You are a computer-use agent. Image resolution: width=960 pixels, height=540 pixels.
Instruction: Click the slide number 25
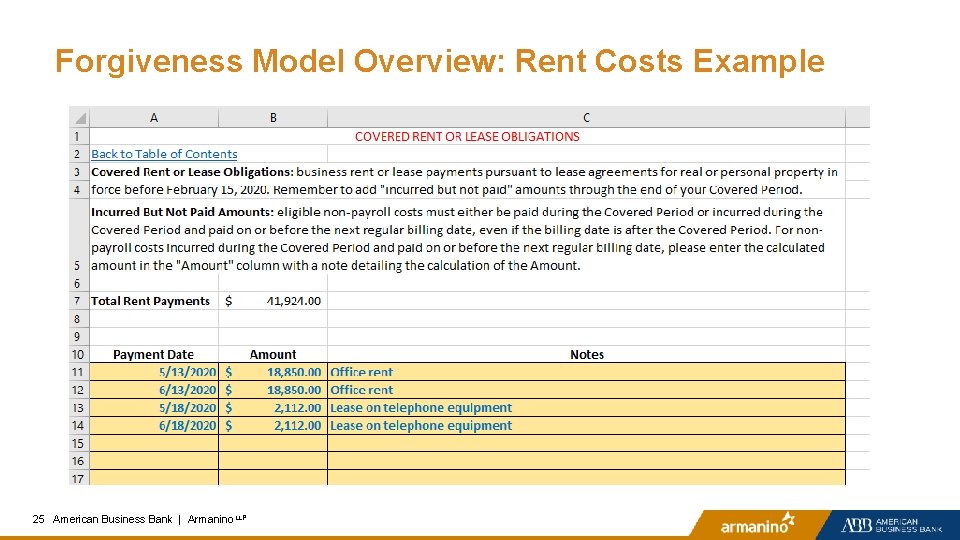pos(39,519)
